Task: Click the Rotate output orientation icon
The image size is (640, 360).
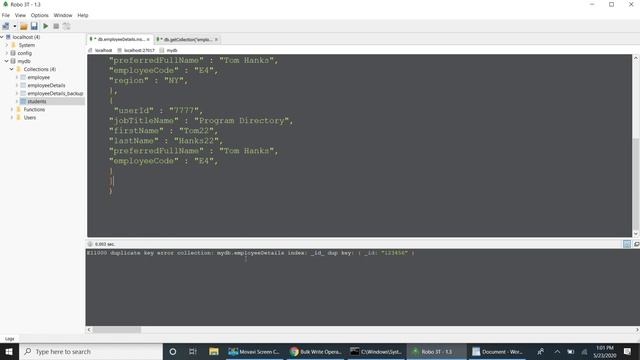Action: (x=67, y=26)
